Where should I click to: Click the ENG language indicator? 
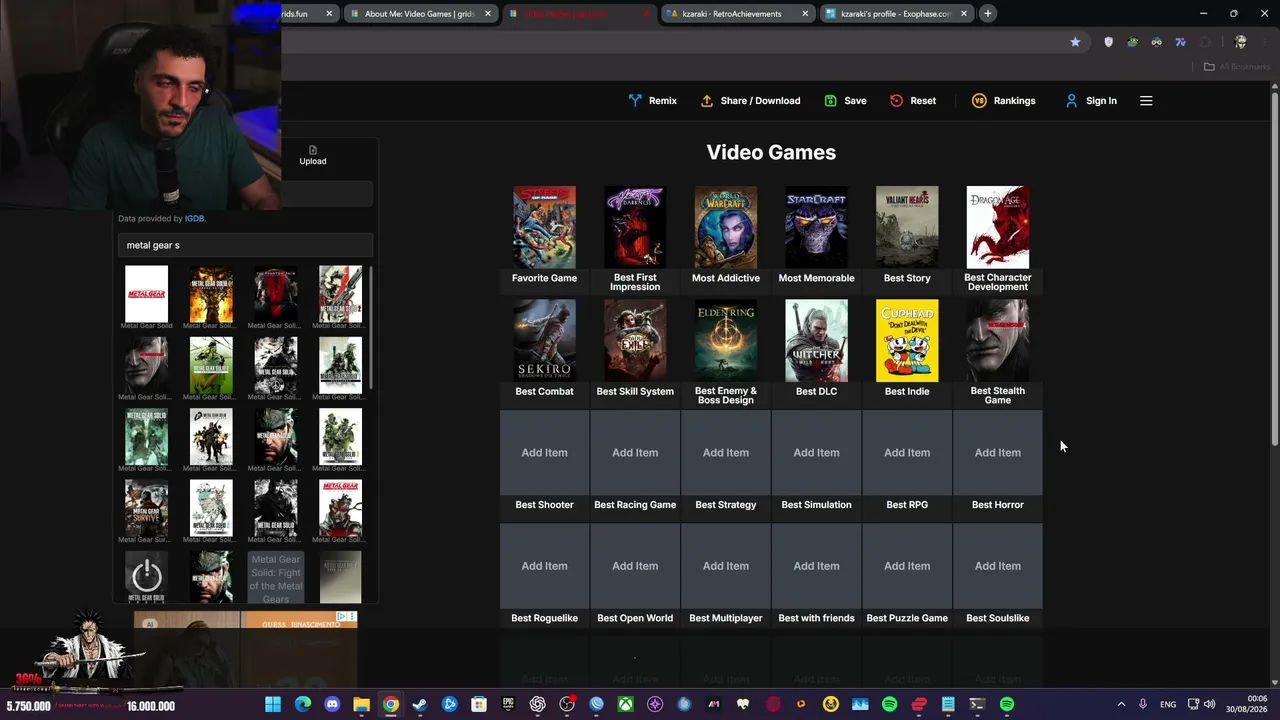[x=1168, y=705]
